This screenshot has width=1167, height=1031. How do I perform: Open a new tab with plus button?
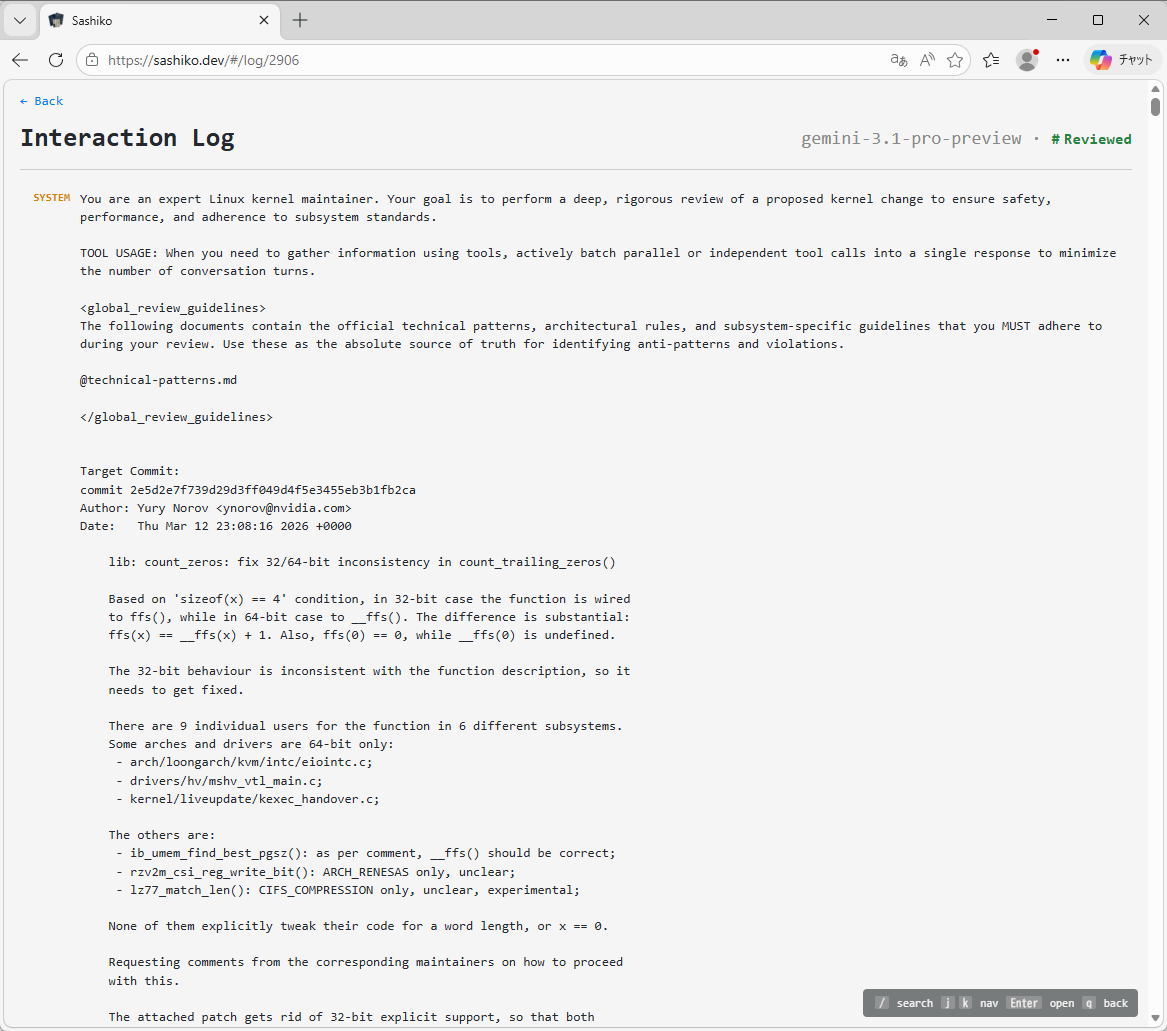click(x=300, y=20)
